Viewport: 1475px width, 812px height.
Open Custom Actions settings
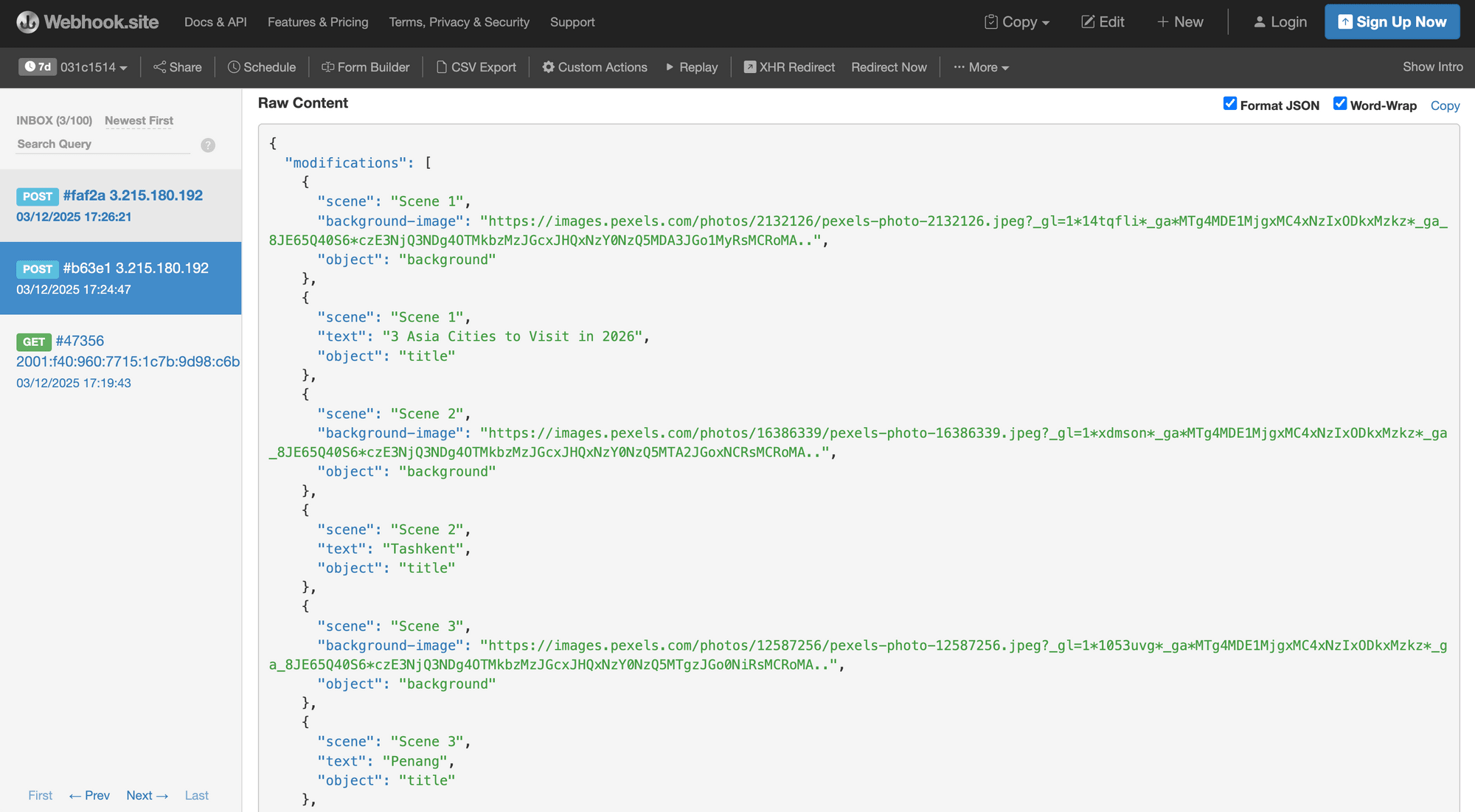[594, 67]
